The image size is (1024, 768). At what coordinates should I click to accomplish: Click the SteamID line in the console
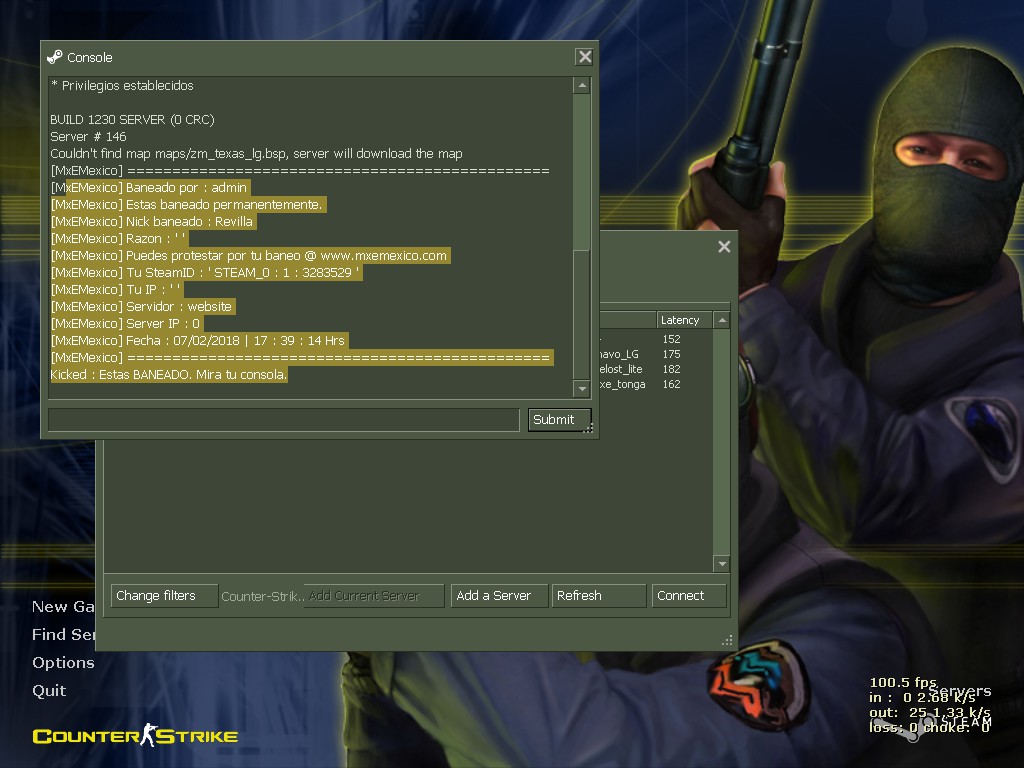(205, 272)
